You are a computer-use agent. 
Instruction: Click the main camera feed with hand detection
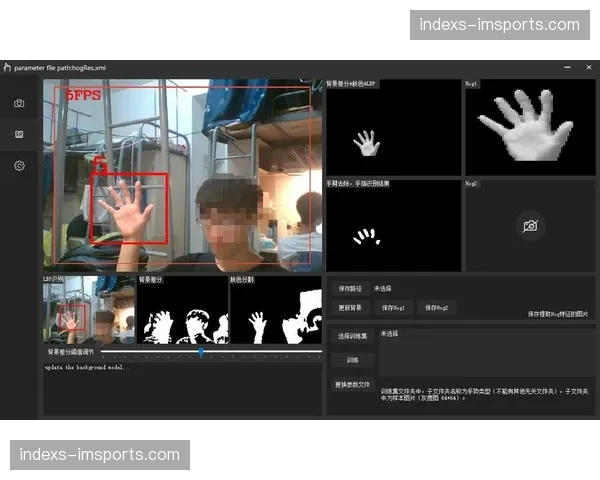pyautogui.click(x=182, y=176)
